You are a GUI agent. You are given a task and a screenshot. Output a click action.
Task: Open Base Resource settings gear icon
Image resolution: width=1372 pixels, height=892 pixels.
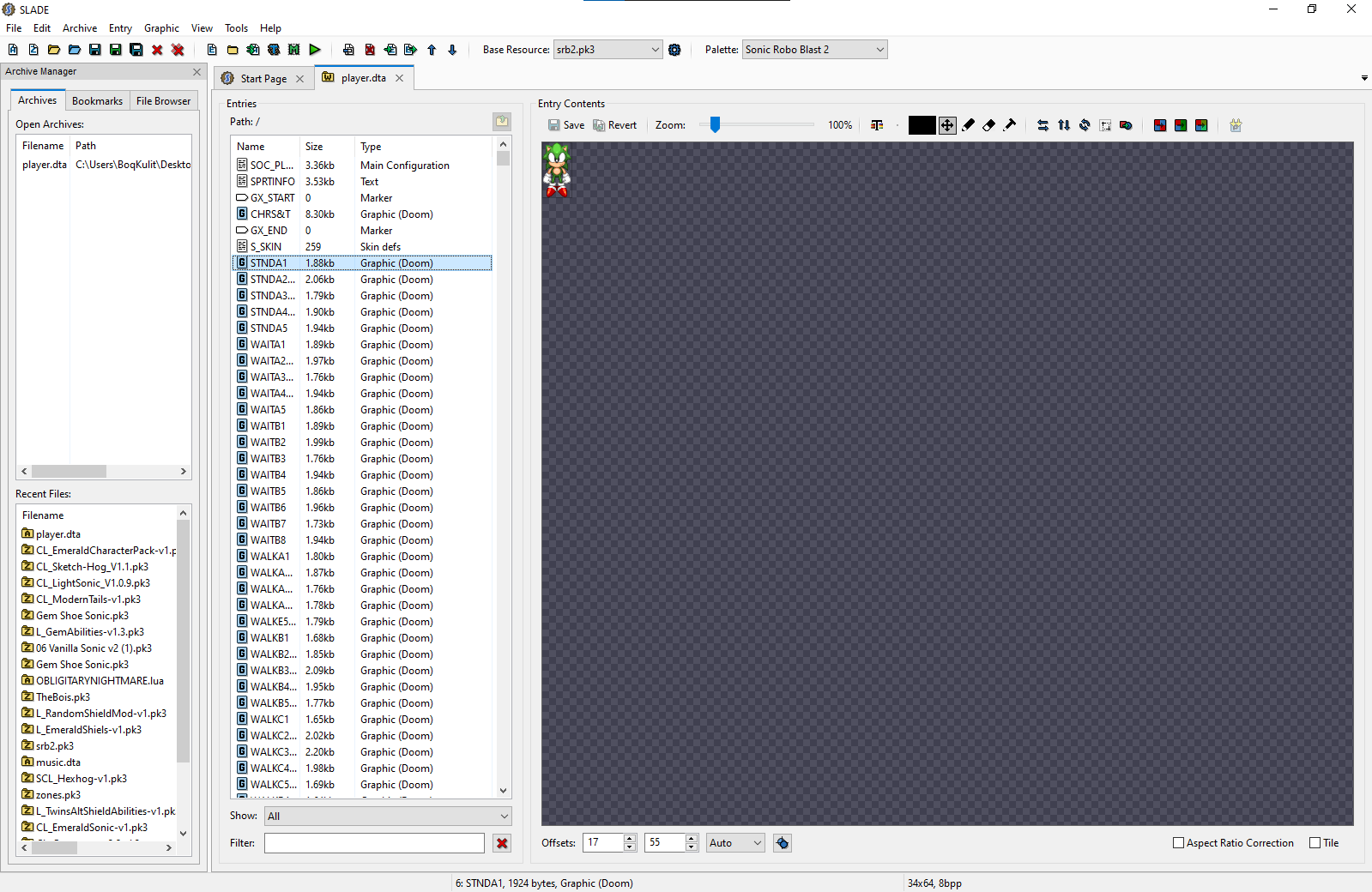(674, 50)
